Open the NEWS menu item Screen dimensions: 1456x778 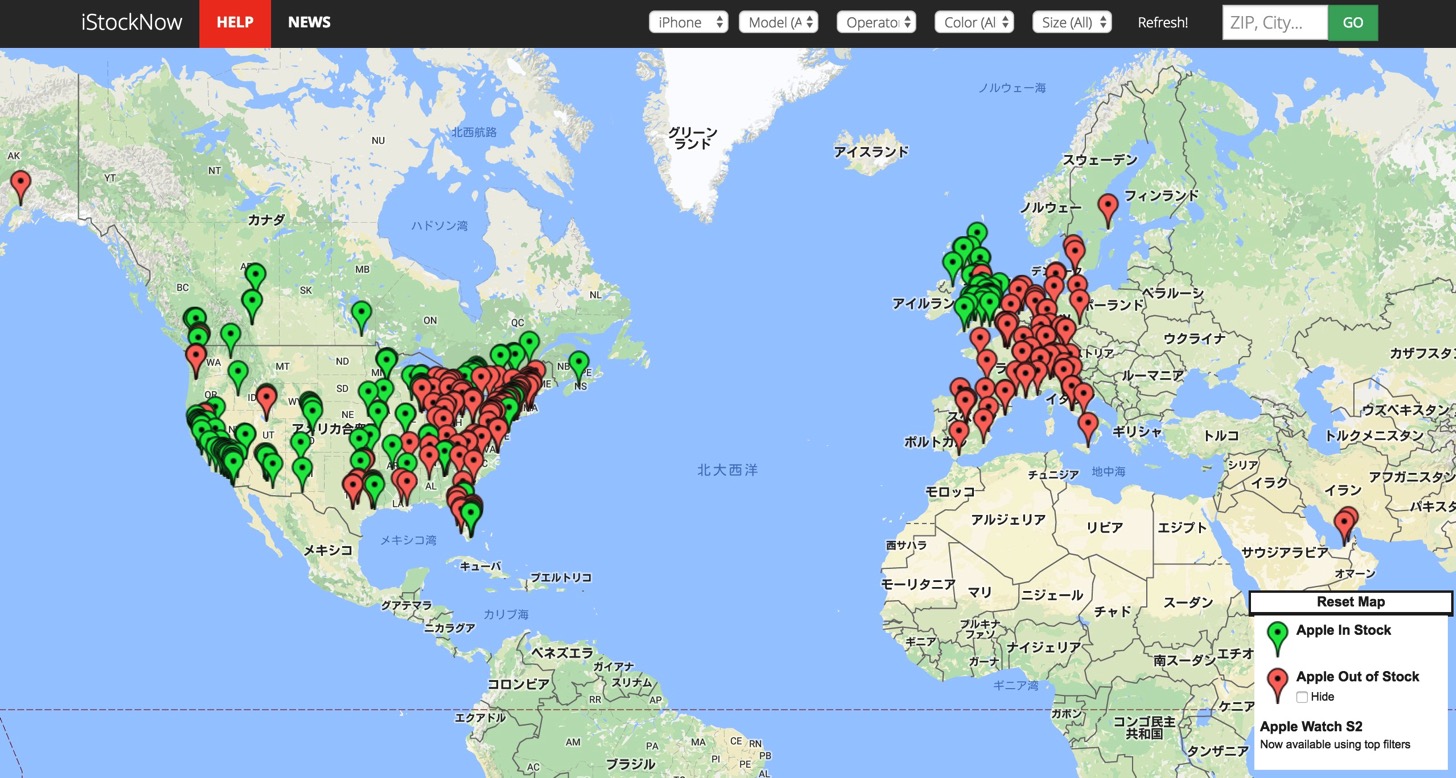coord(309,23)
